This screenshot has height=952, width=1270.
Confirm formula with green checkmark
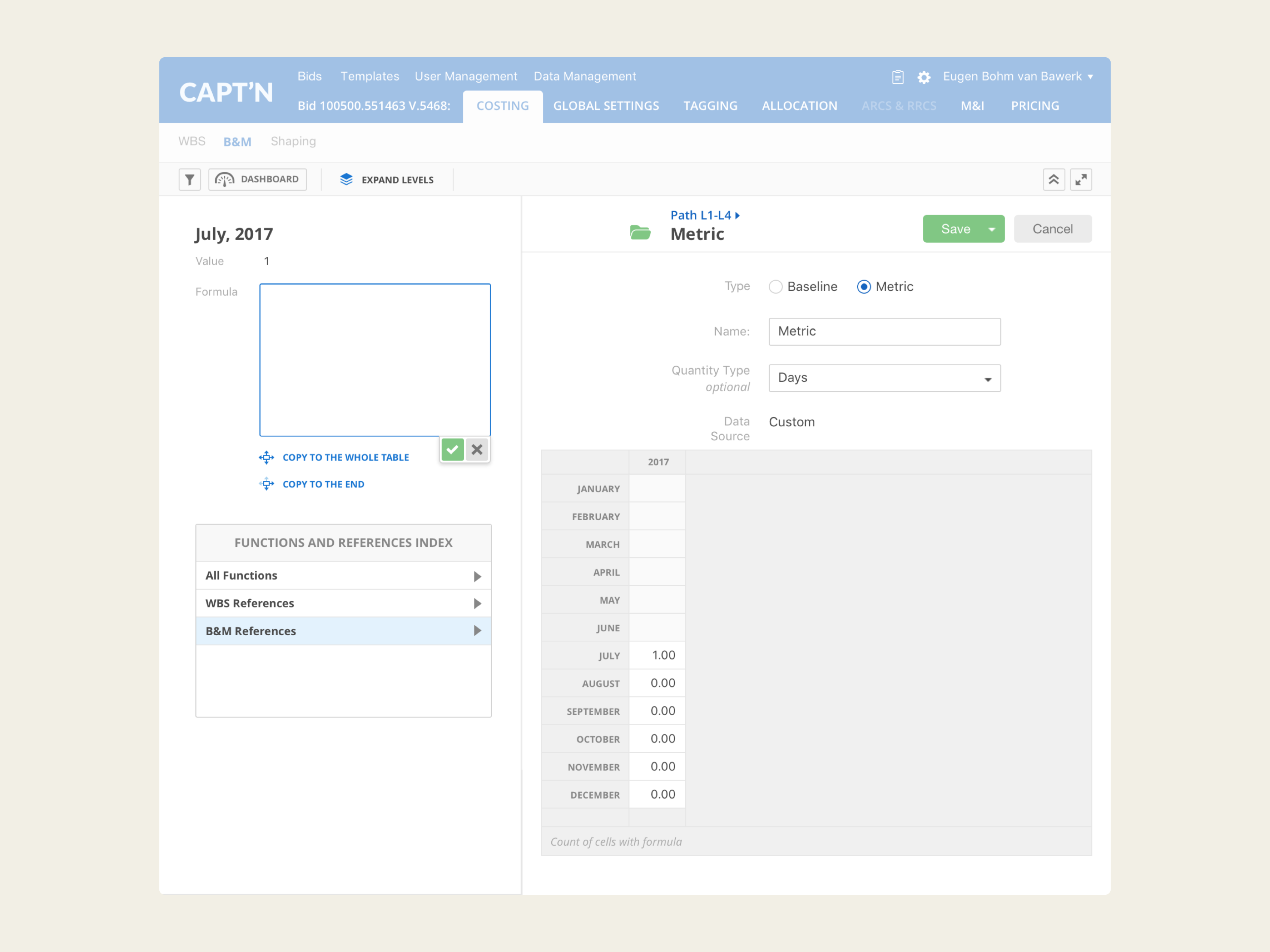click(452, 449)
